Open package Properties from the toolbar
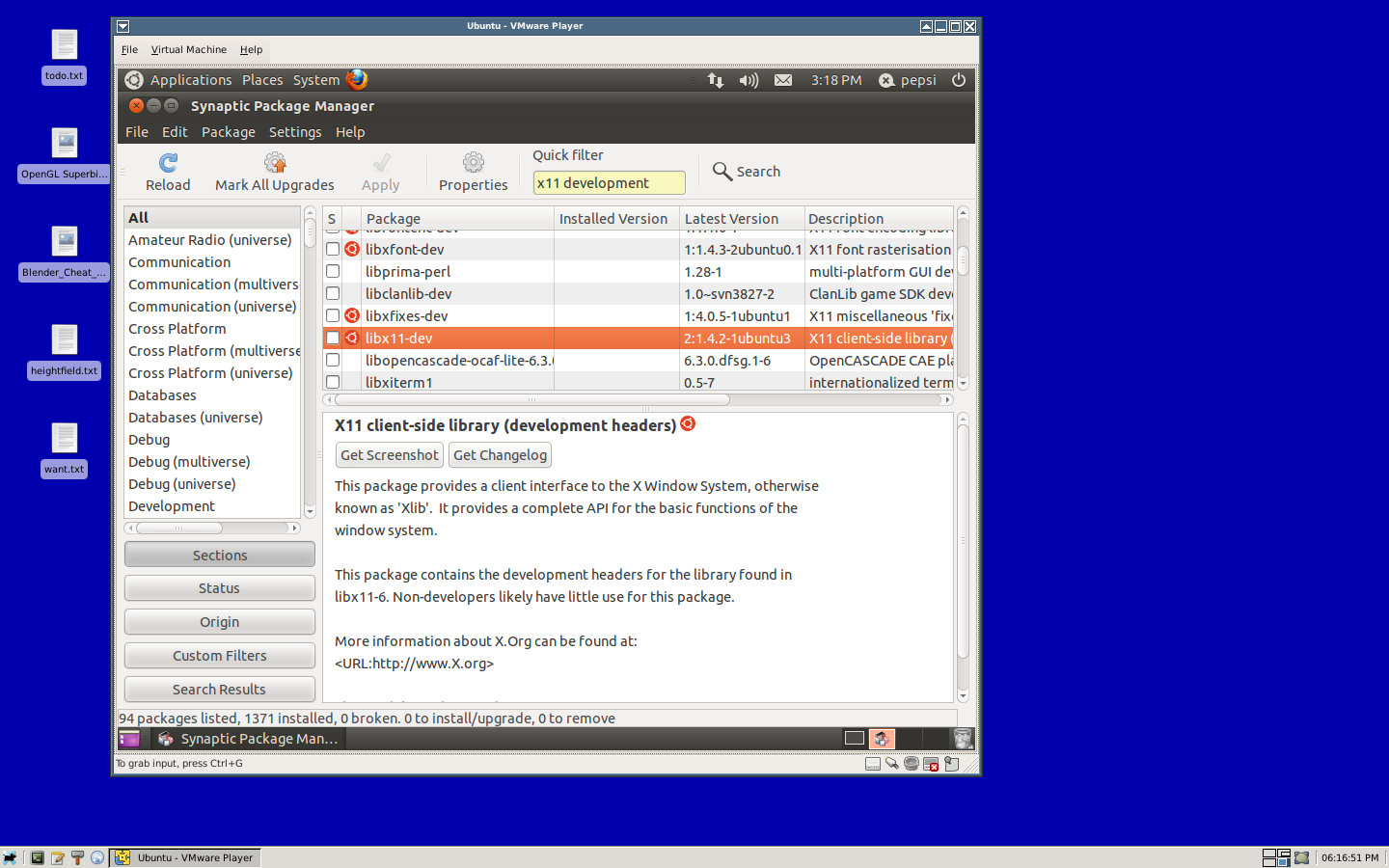Screen dimensions: 1389x868 point(473,163)
